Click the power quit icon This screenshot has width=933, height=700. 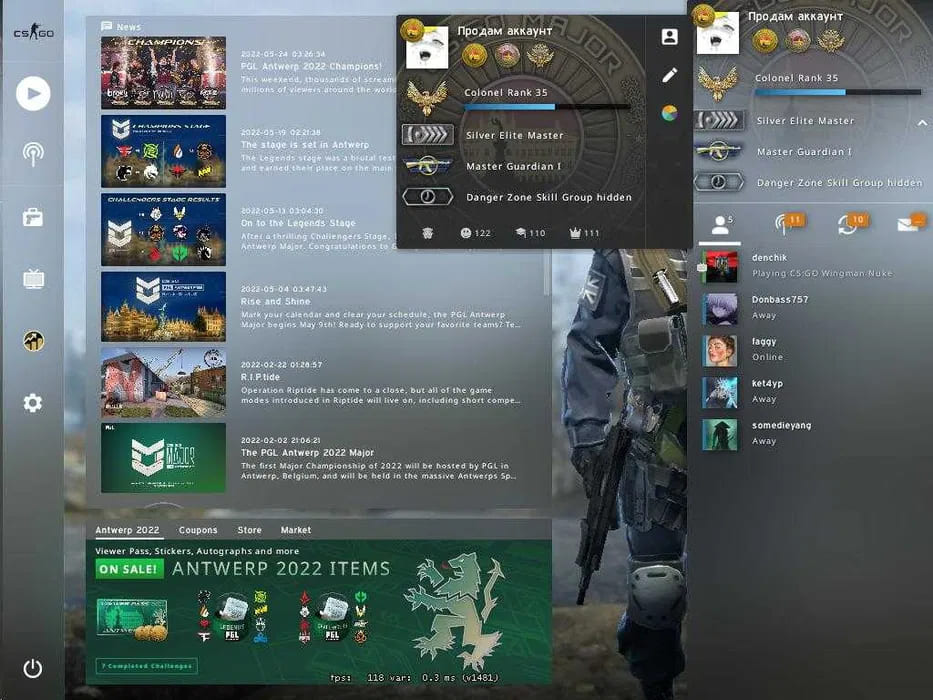pos(33,668)
